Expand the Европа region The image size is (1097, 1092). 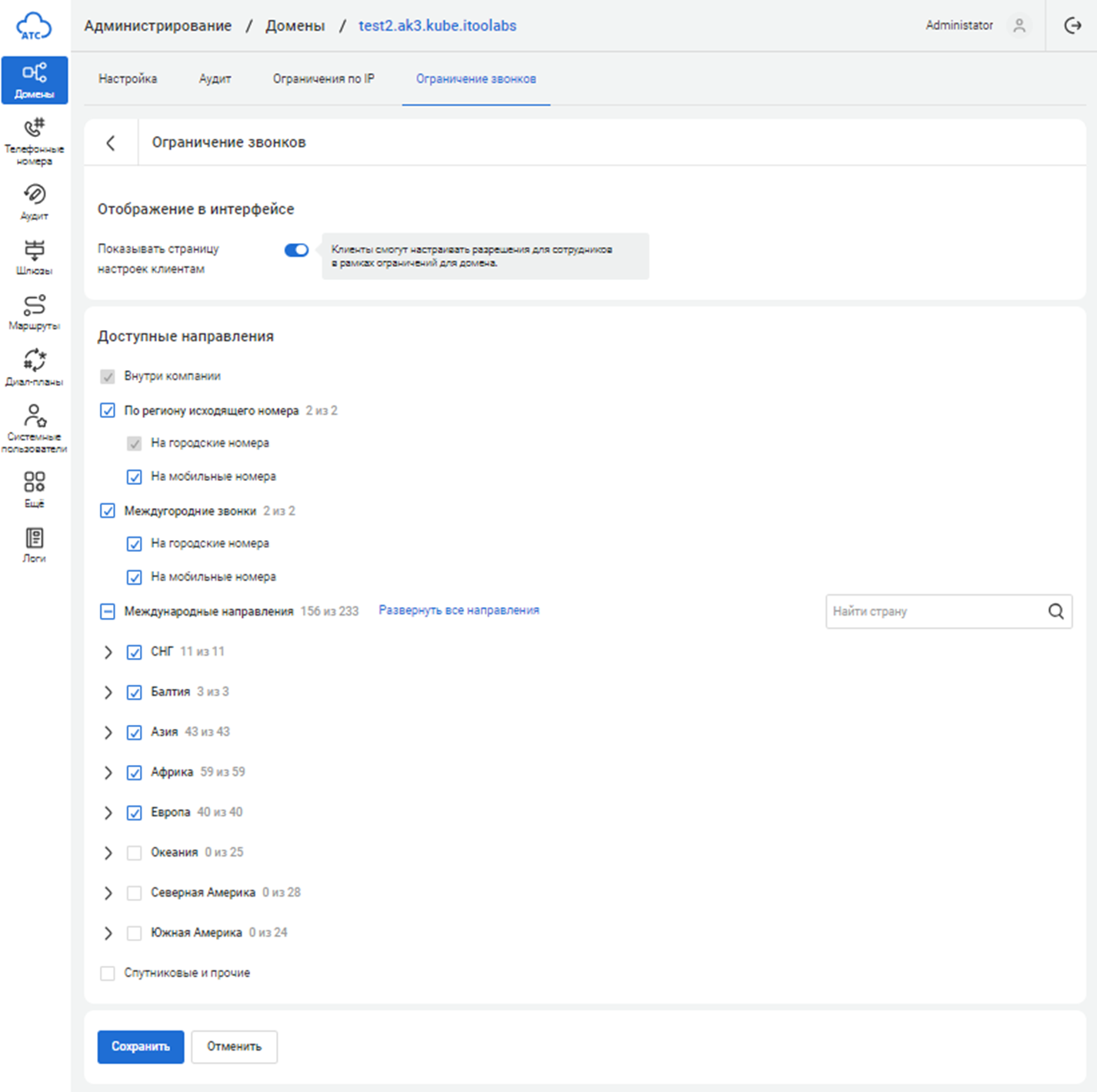tap(108, 813)
